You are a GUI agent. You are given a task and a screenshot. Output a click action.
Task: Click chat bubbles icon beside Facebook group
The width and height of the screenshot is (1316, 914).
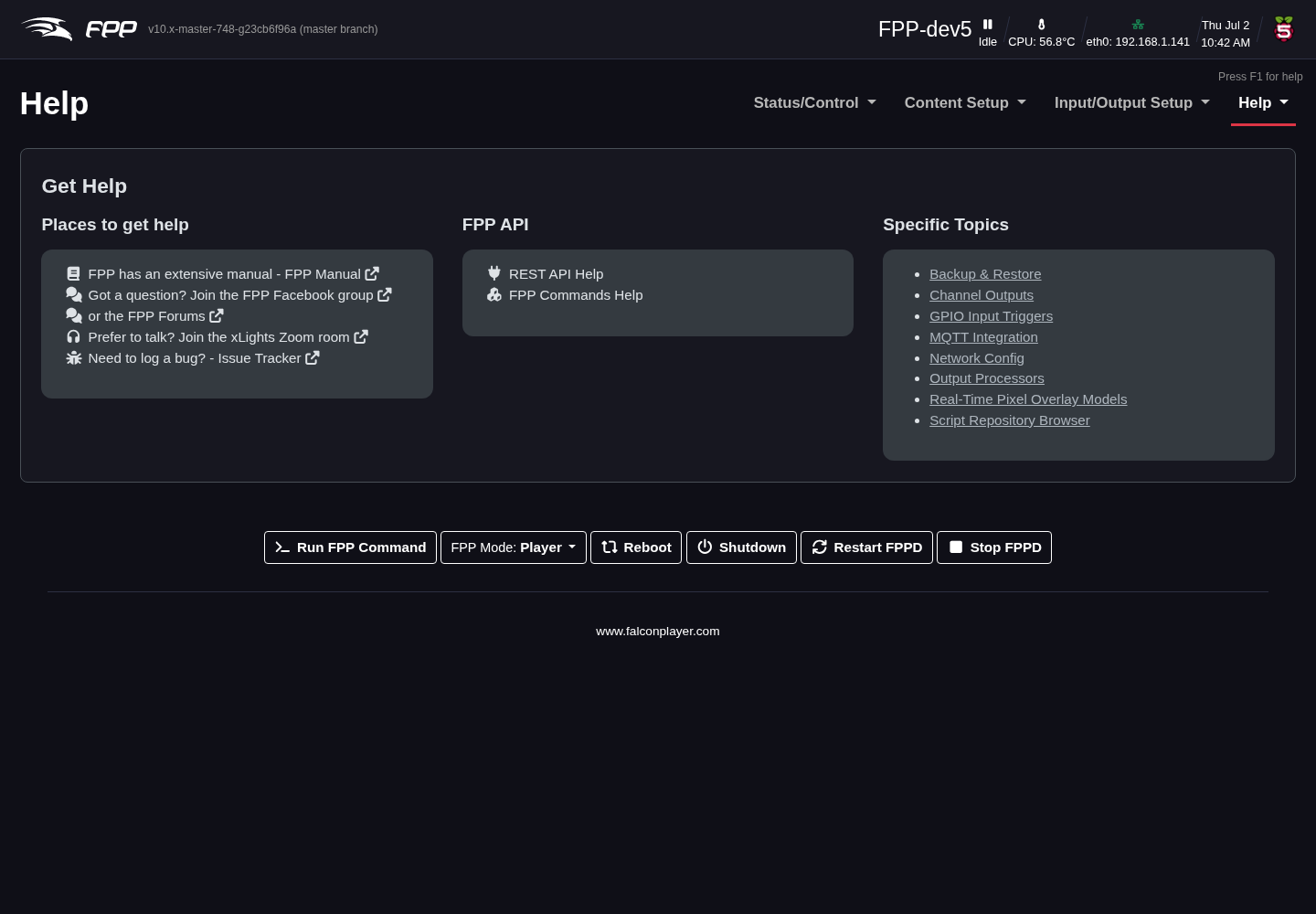[x=74, y=295]
